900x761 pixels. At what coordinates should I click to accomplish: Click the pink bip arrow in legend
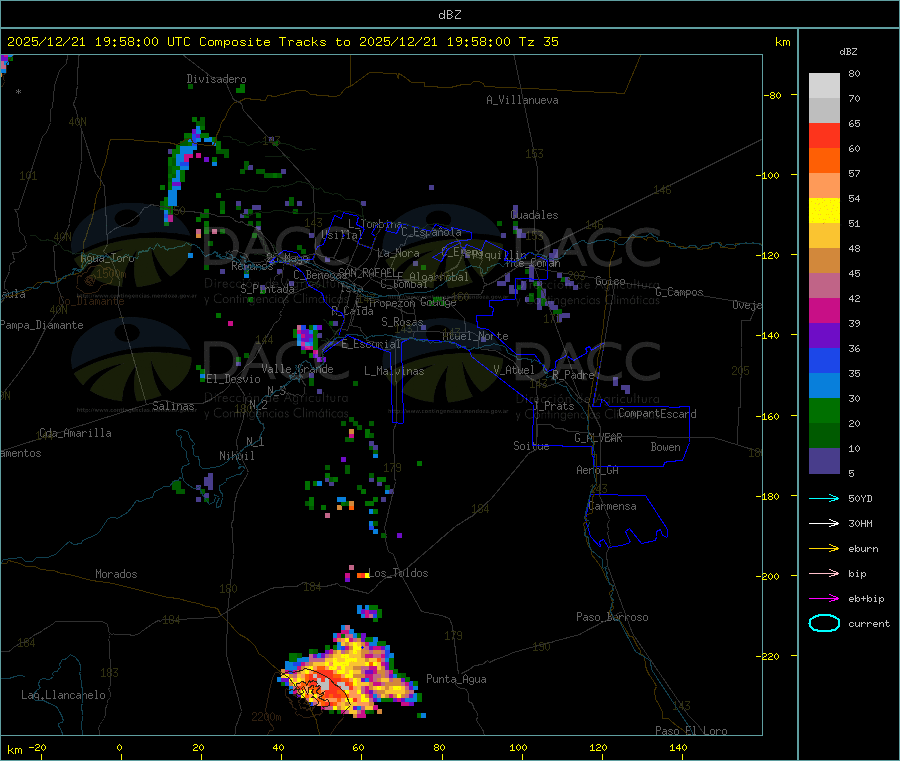click(x=824, y=573)
